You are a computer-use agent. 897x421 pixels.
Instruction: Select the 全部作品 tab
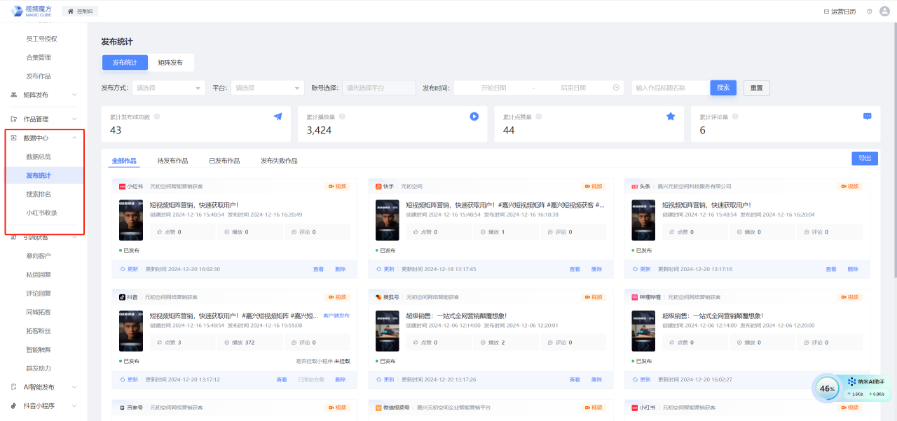click(x=124, y=161)
